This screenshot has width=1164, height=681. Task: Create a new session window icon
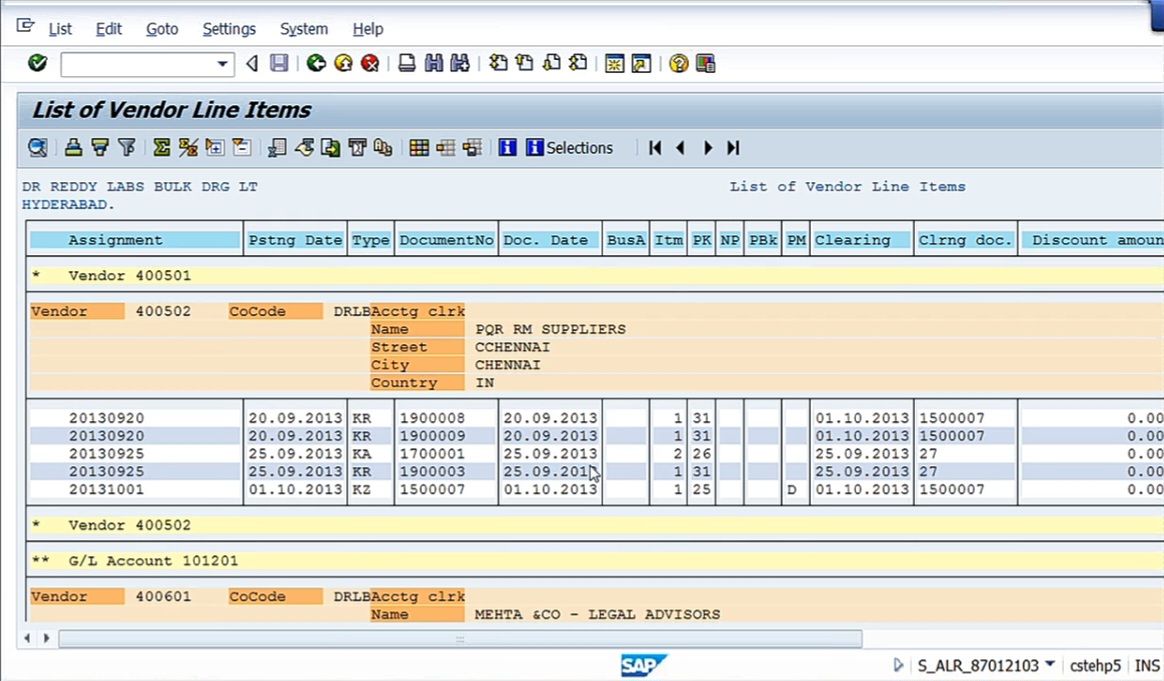pos(615,63)
